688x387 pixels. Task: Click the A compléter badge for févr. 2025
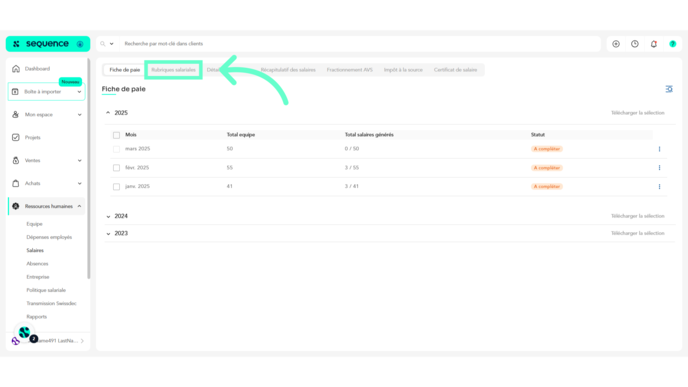coord(547,168)
